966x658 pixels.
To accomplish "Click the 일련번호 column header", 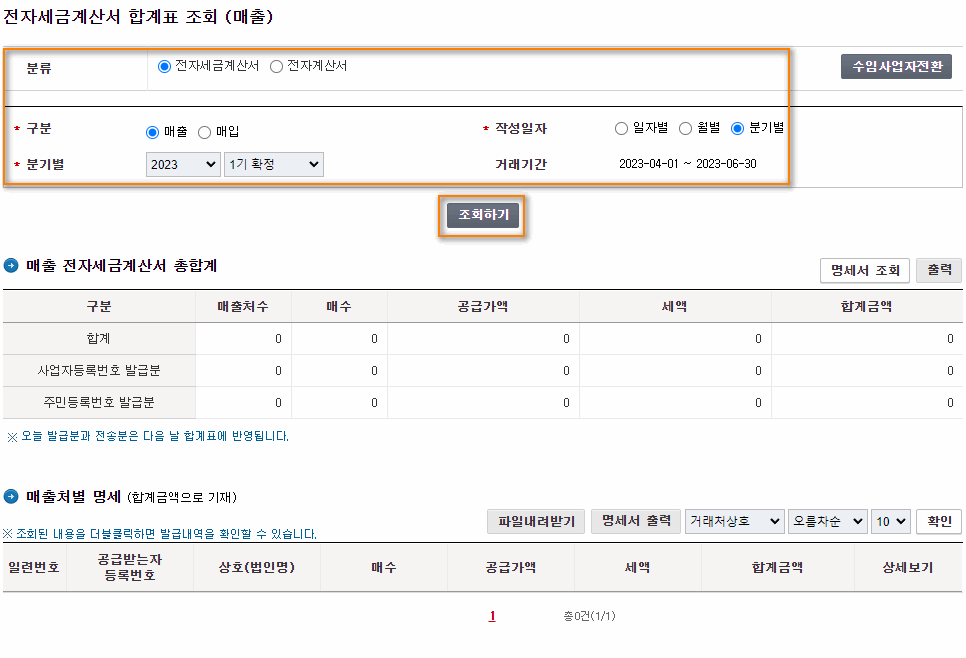I will coord(34,567).
